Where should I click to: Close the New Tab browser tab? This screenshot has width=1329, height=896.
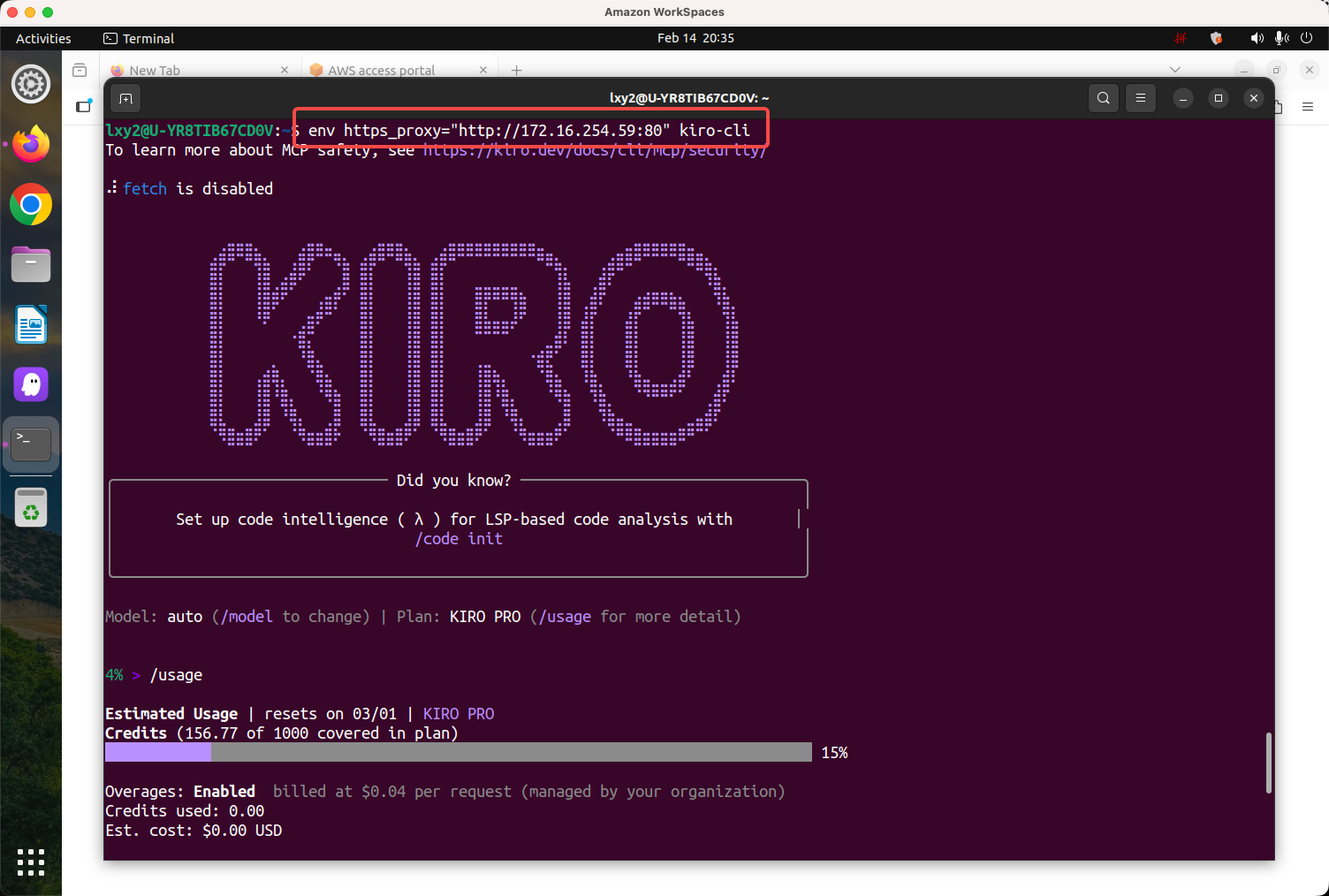pyautogui.click(x=285, y=71)
